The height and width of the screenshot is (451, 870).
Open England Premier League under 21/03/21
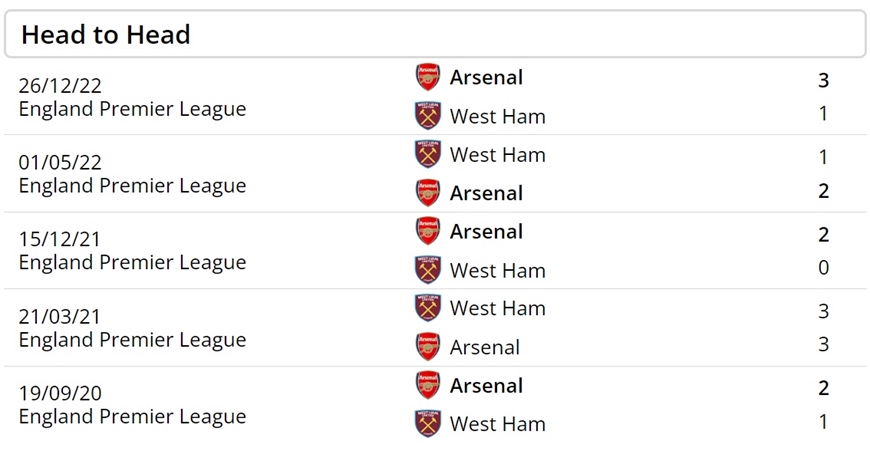(133, 339)
